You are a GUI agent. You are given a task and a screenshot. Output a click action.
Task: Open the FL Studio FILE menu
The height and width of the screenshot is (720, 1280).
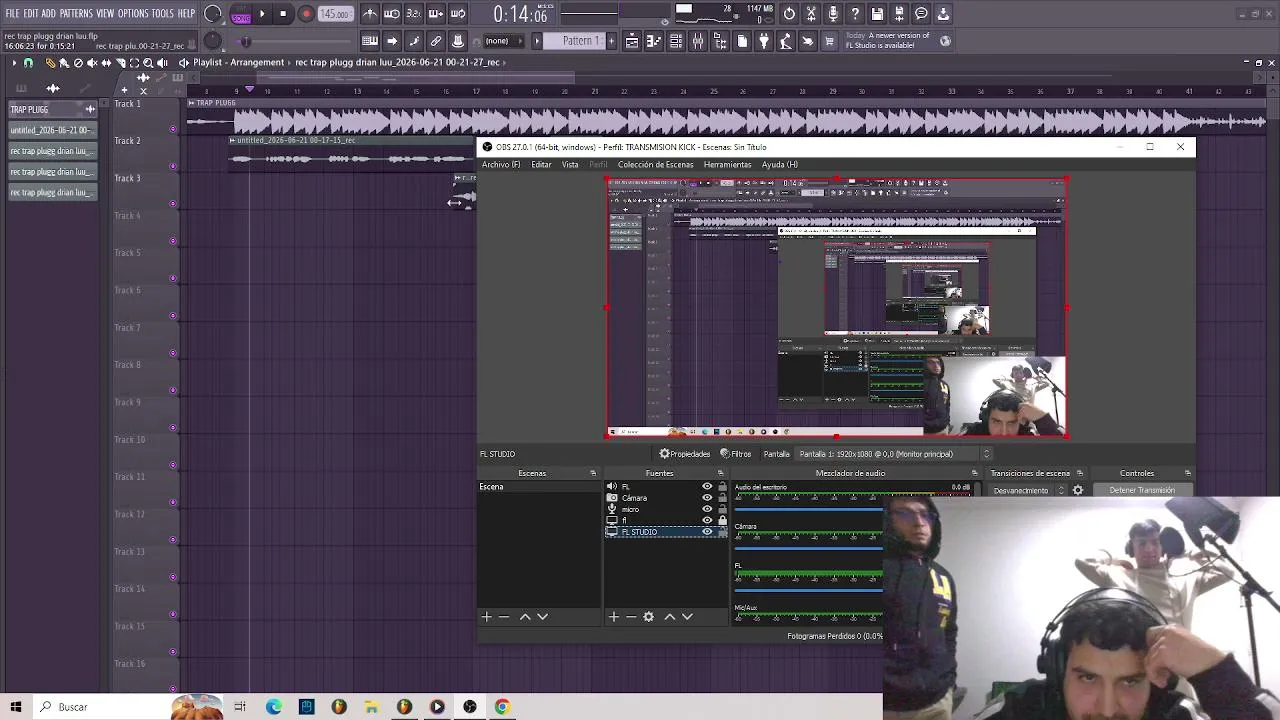coord(12,14)
